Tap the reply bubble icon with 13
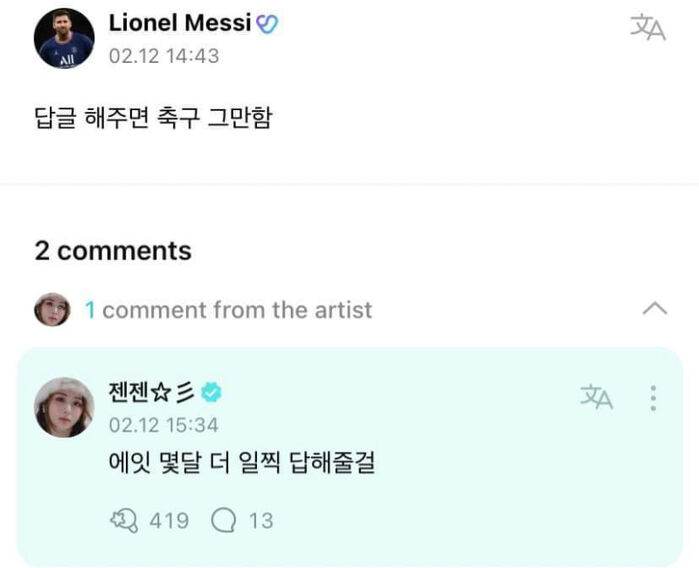This screenshot has height=568, width=699. click(223, 520)
